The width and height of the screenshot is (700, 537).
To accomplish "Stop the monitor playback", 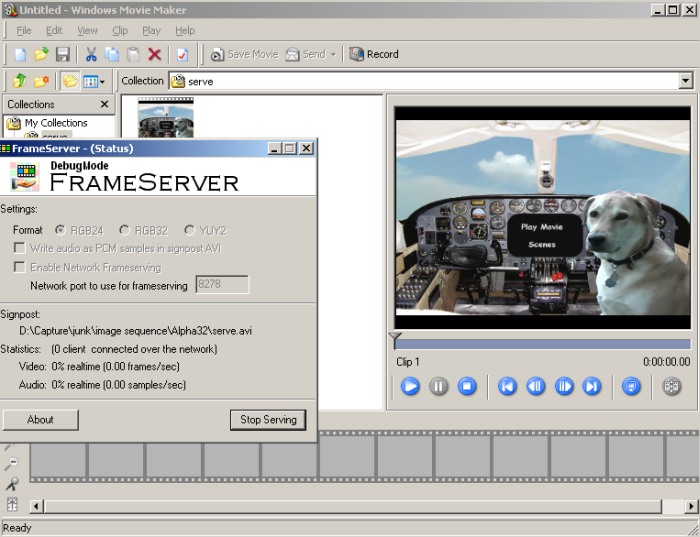I will coord(467,387).
